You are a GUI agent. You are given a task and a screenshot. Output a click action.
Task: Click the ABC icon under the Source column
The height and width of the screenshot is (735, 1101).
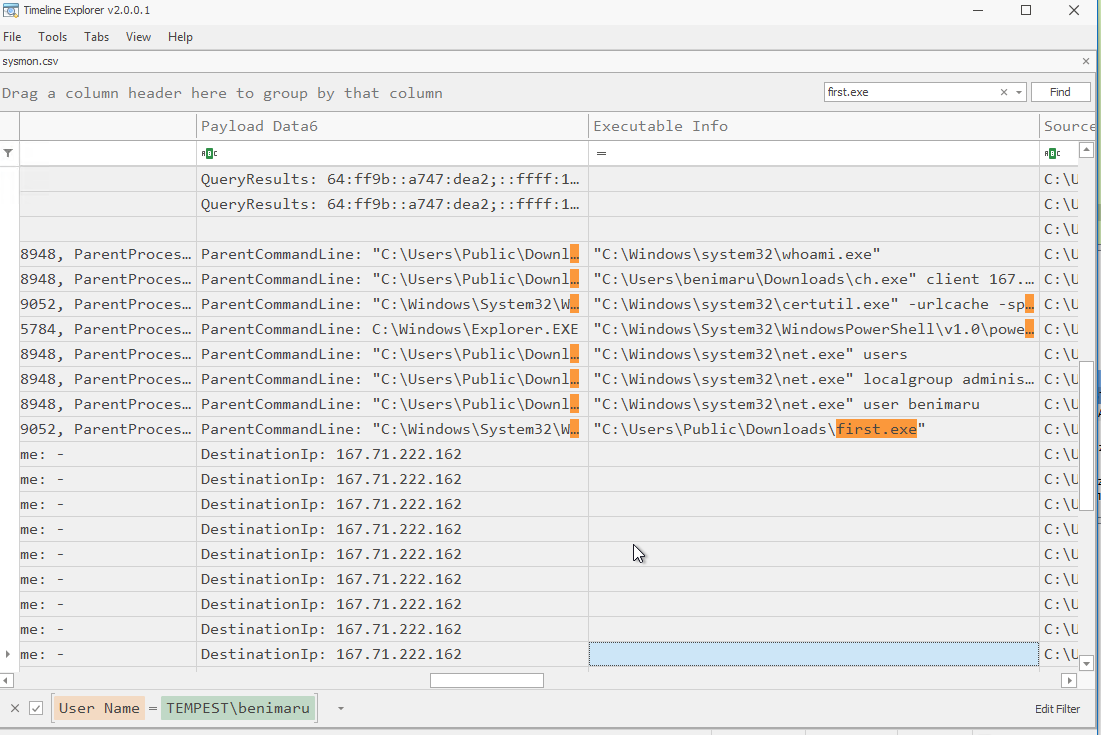(1053, 153)
